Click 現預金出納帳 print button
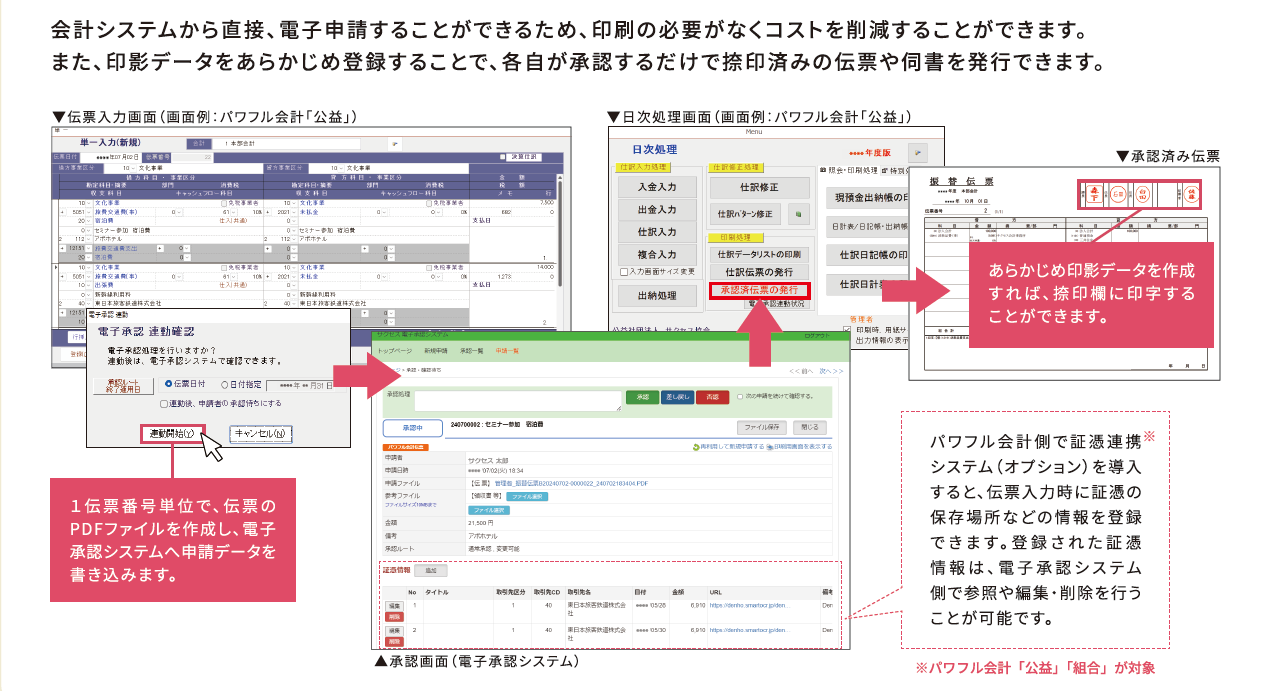 pyautogui.click(x=866, y=198)
